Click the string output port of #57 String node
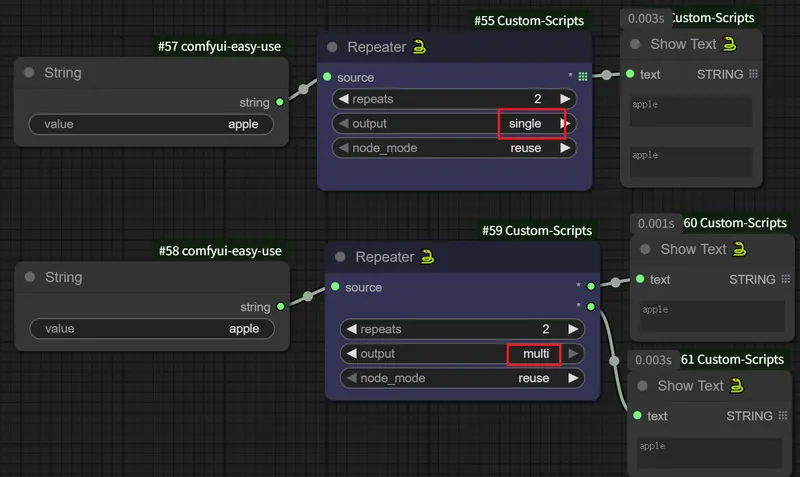 pyautogui.click(x=280, y=102)
